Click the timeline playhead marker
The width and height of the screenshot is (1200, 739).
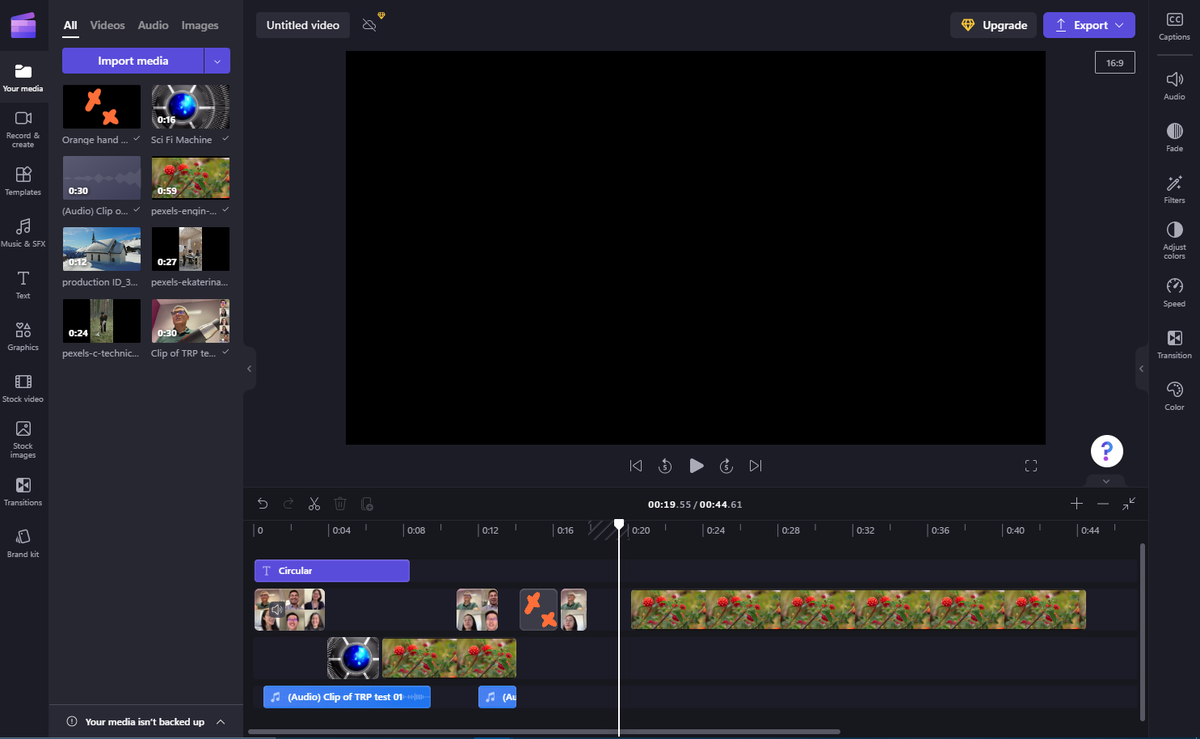coord(619,524)
